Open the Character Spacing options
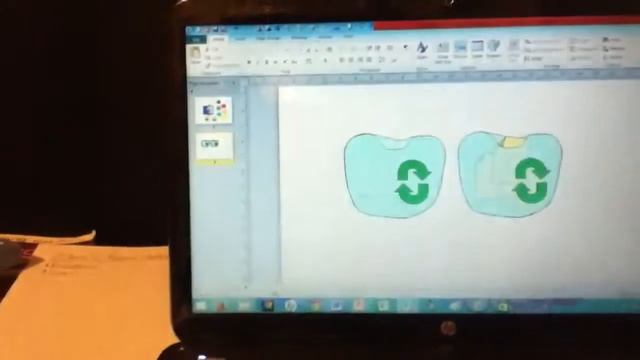640x360 pixels. point(309,61)
